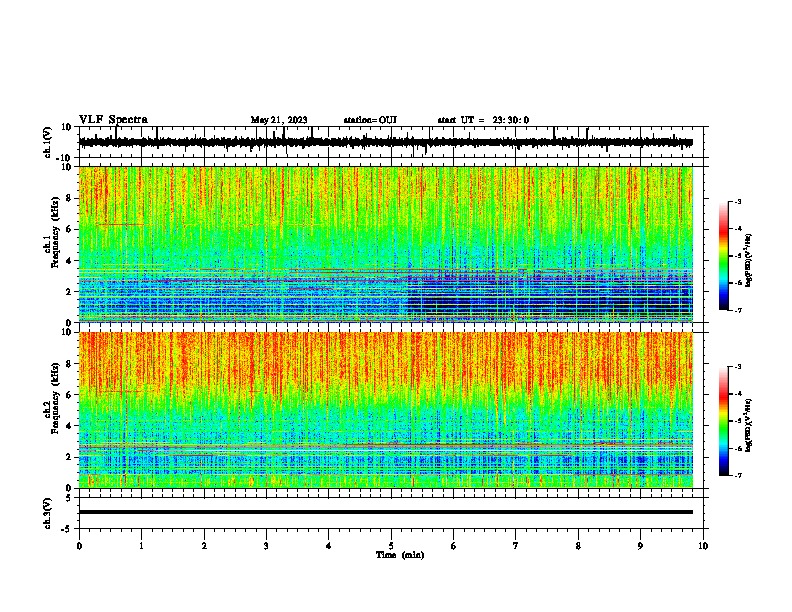The width and height of the screenshot is (792, 612).
Task: Click the ch.1 "Frequency (kHz)" axis label
Action: pos(55,233)
